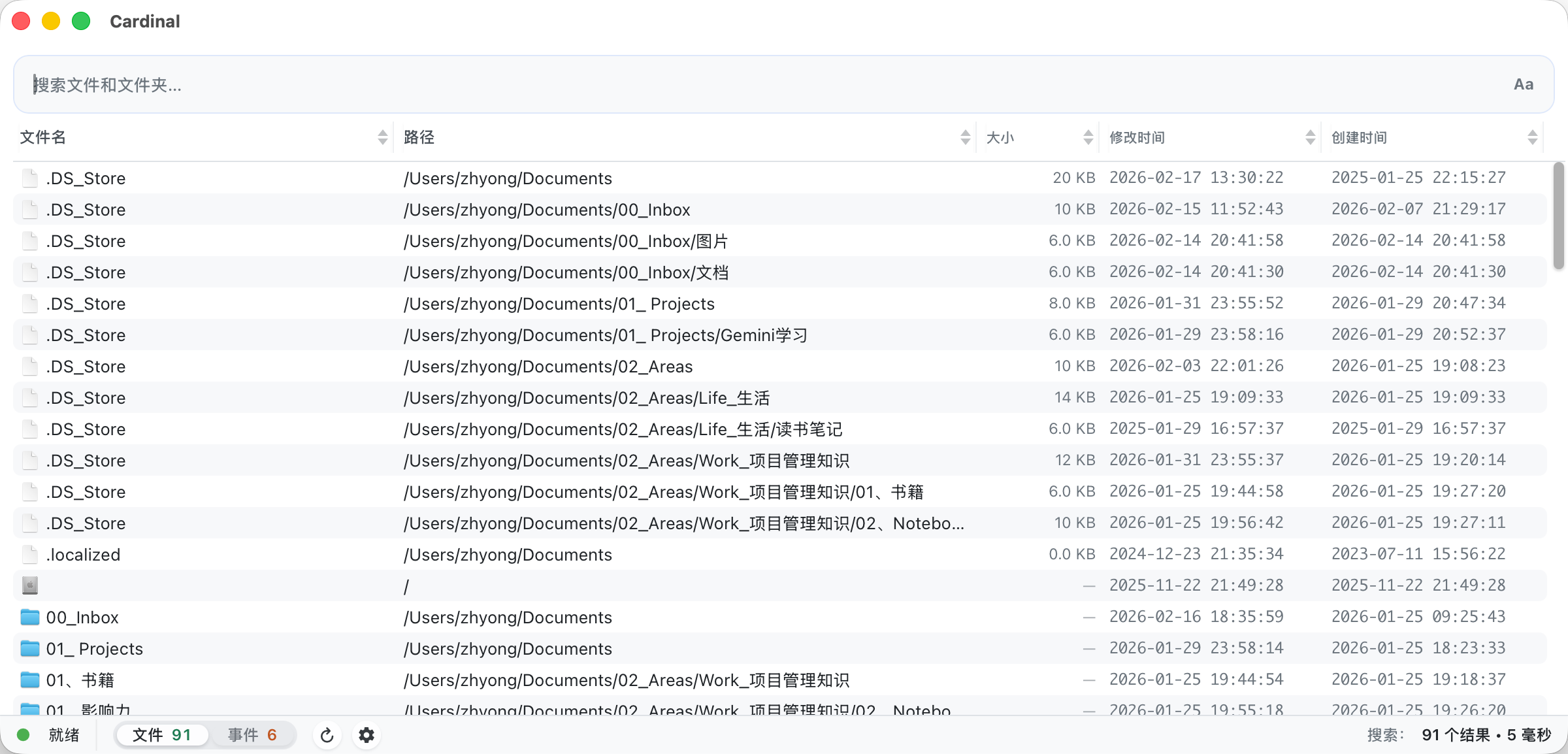This screenshot has width=1568, height=754.
Task: Open settings via the gear icon
Action: 367,735
